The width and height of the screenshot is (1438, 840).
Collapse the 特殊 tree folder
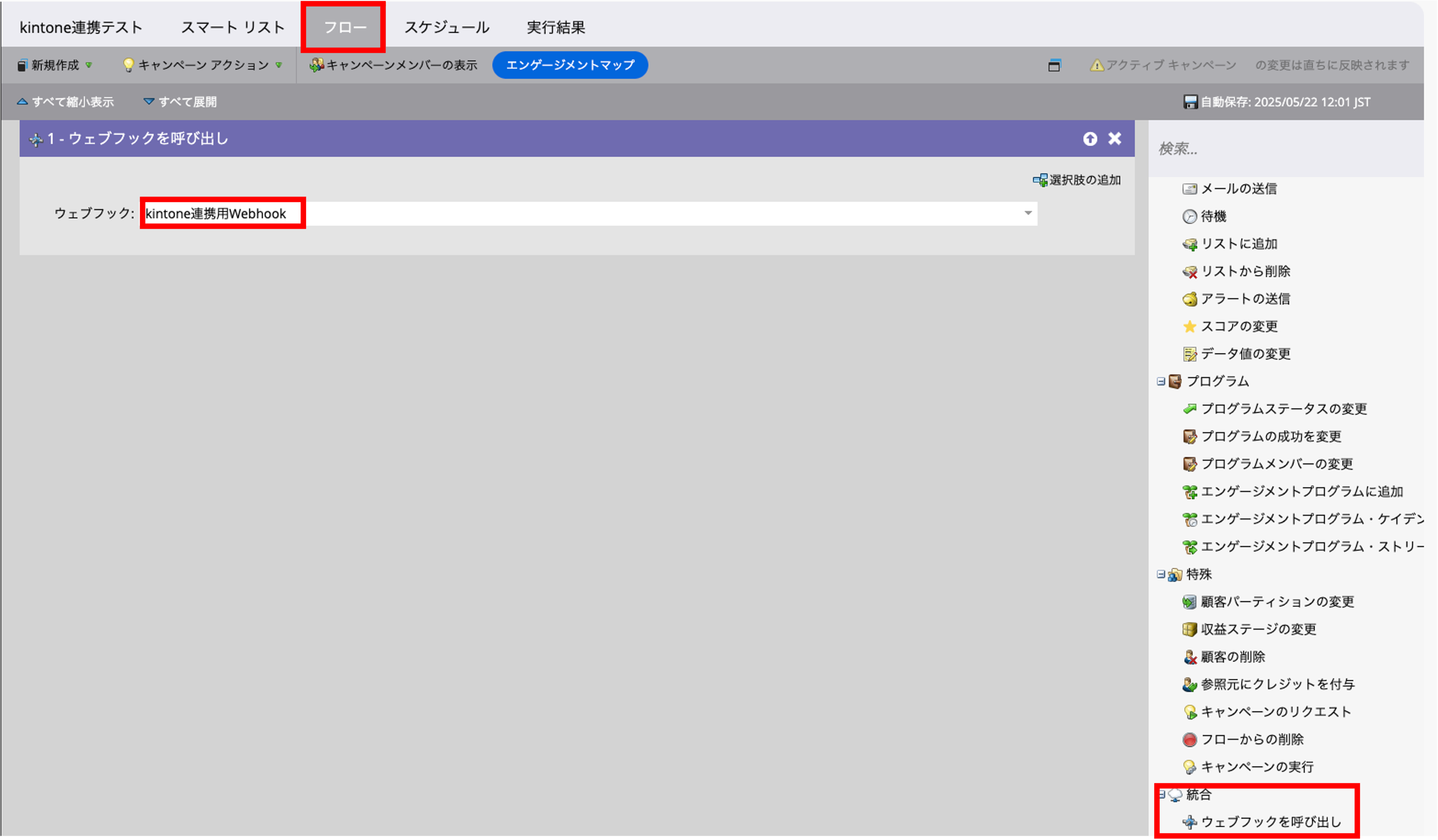1161,574
